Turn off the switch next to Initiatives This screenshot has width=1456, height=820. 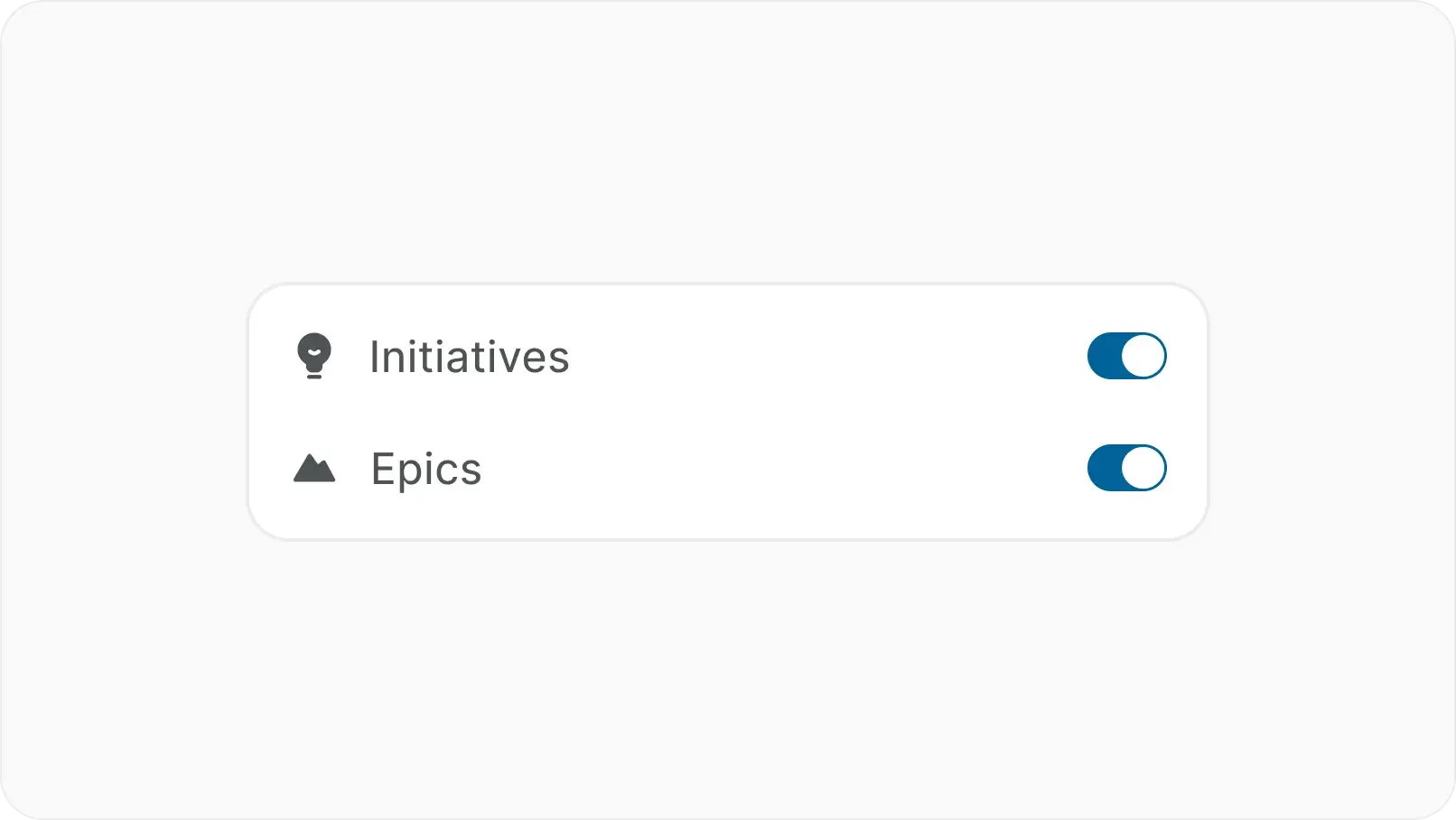1126,356
